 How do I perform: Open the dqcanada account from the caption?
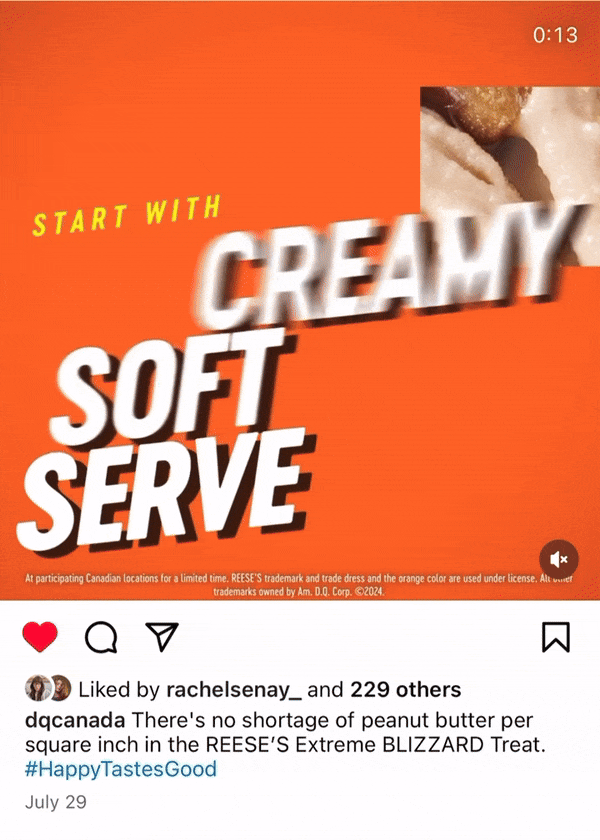click(75, 721)
